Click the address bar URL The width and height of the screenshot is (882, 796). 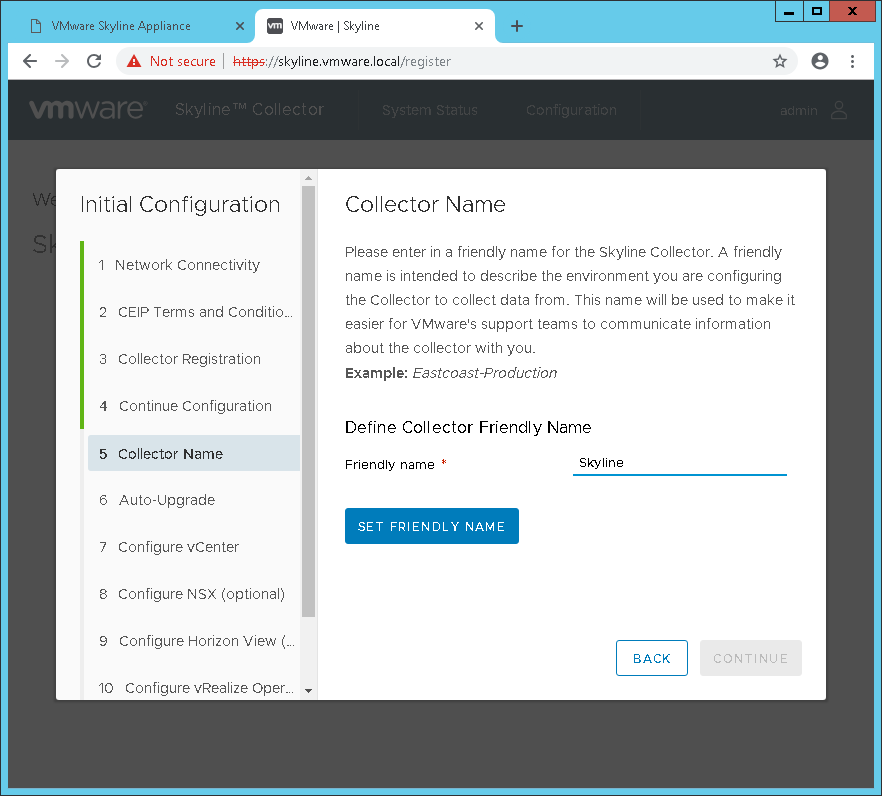pos(341,61)
